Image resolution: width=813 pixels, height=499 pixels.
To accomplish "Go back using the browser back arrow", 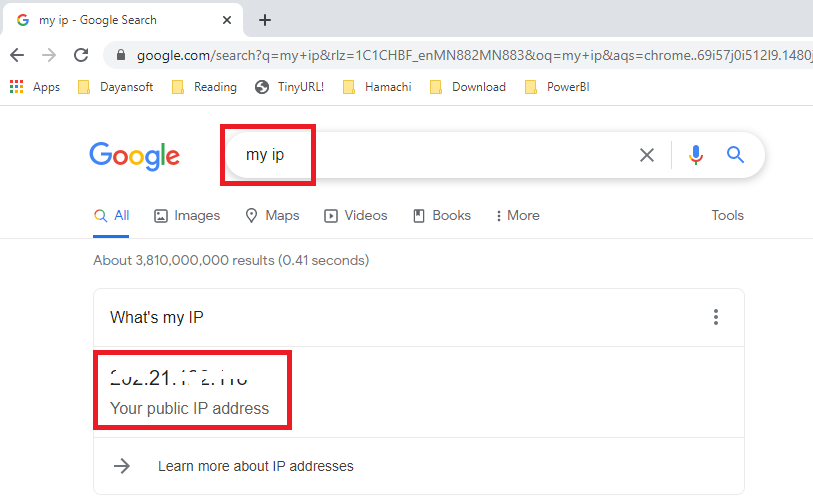I will click(17, 55).
